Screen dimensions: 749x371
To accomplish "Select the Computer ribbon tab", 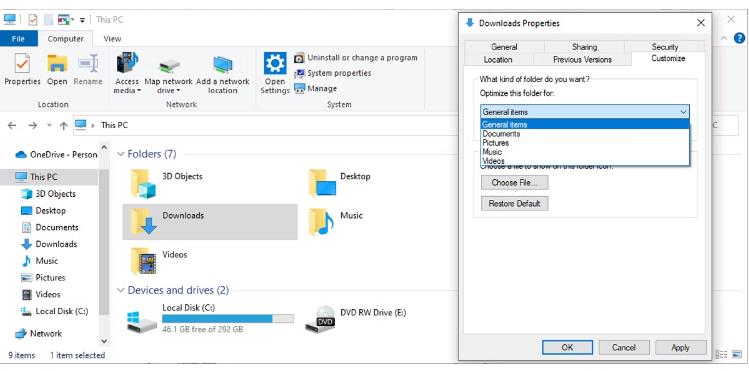I will coord(65,39).
